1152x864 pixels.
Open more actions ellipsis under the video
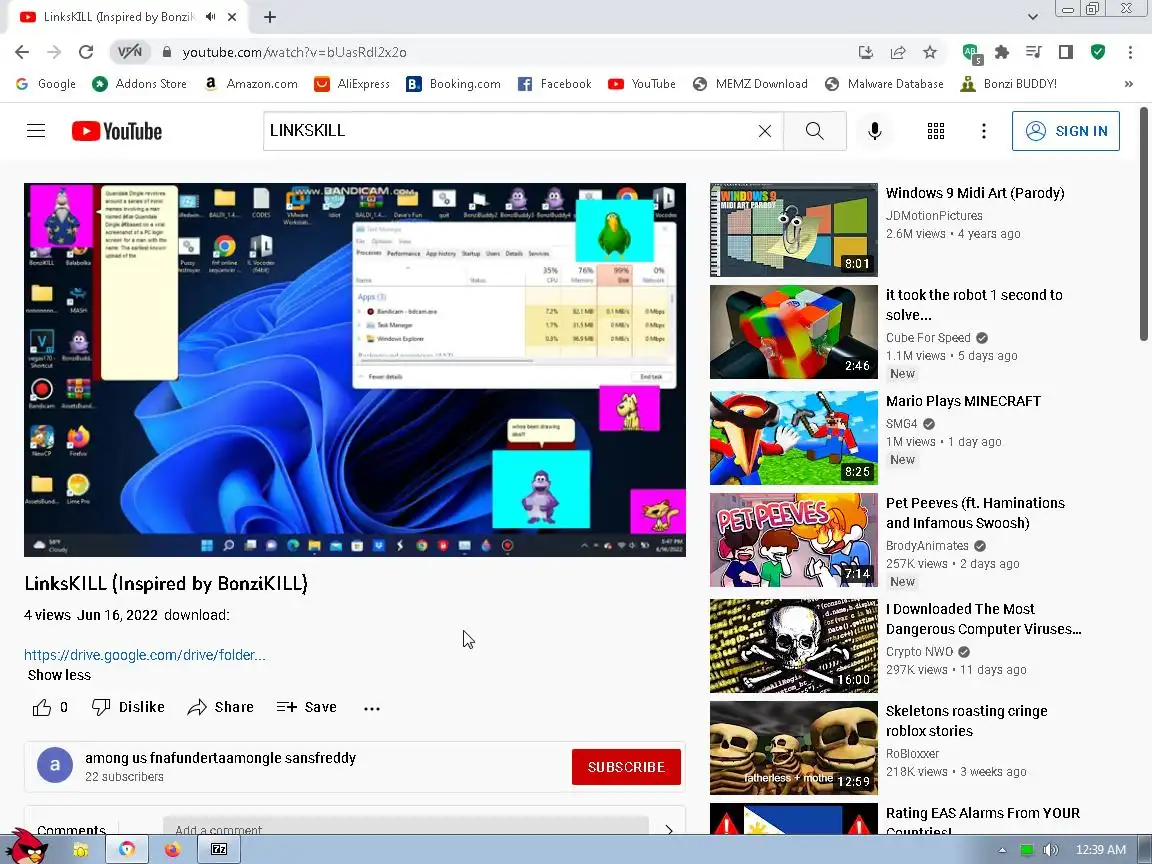pyautogui.click(x=372, y=708)
